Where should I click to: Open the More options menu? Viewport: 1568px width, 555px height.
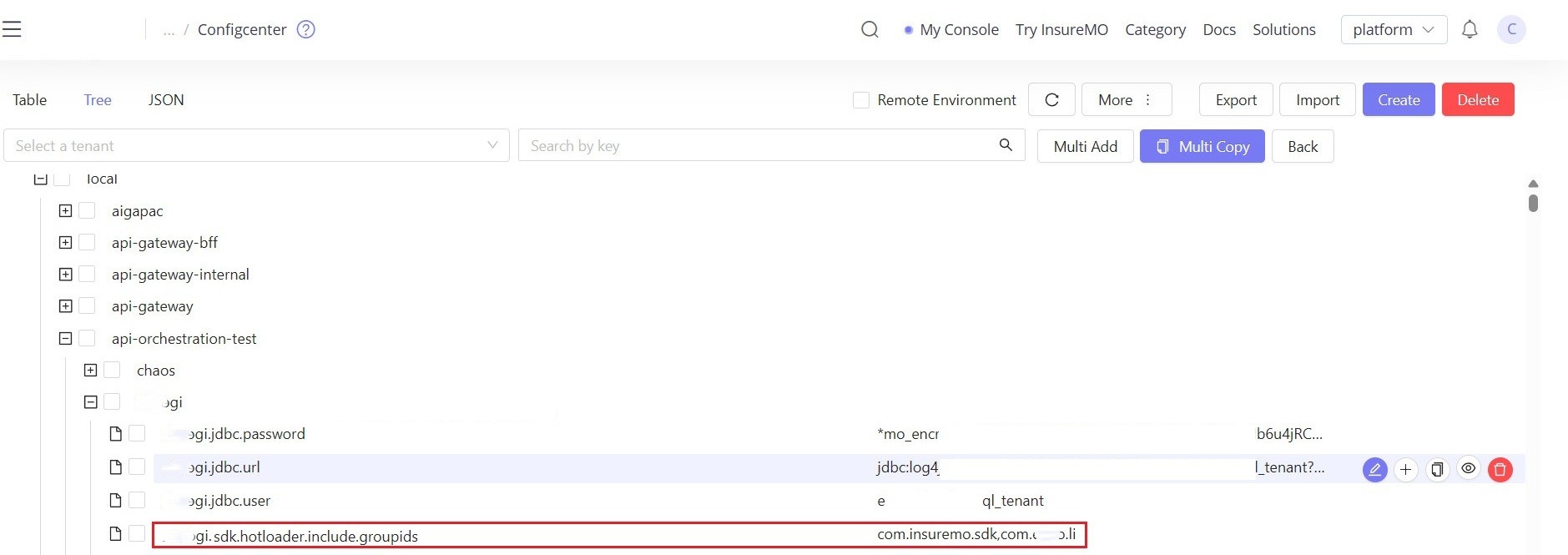1127,99
